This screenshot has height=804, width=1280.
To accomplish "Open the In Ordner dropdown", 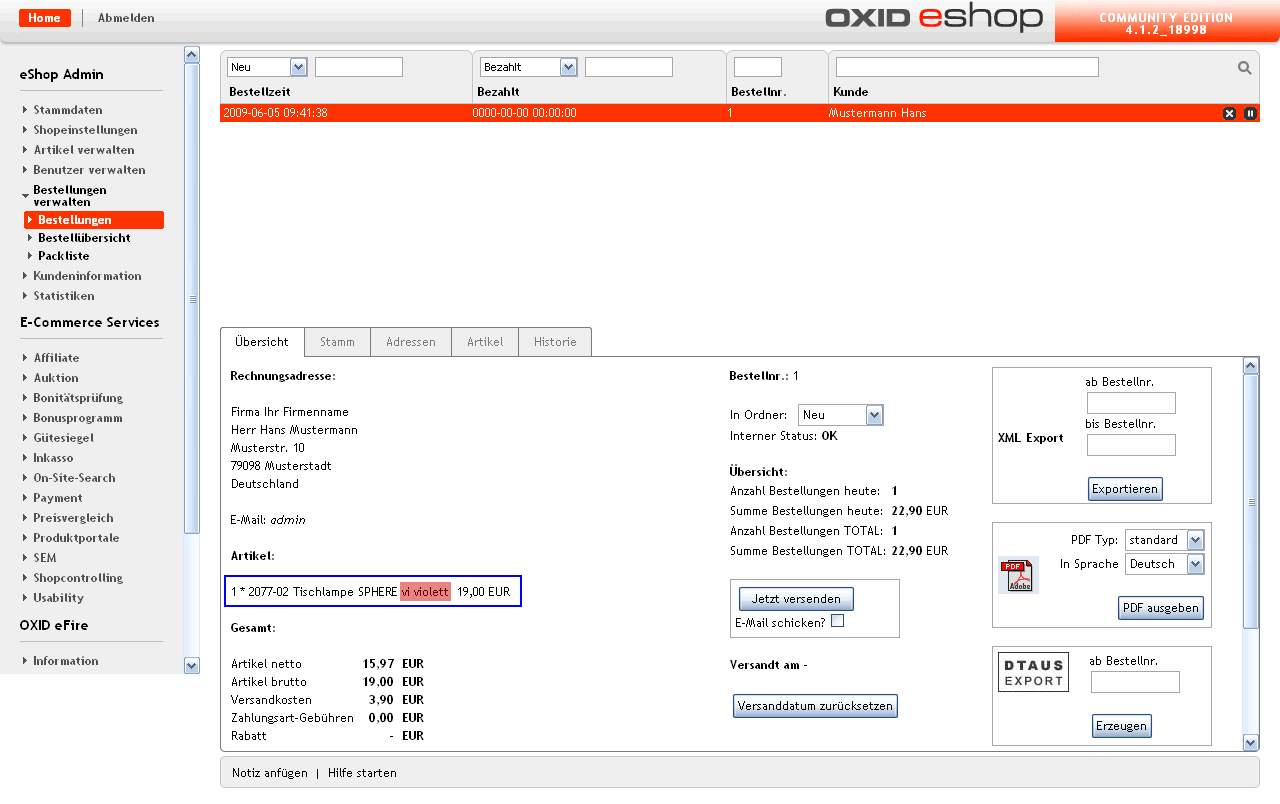I will [840, 415].
